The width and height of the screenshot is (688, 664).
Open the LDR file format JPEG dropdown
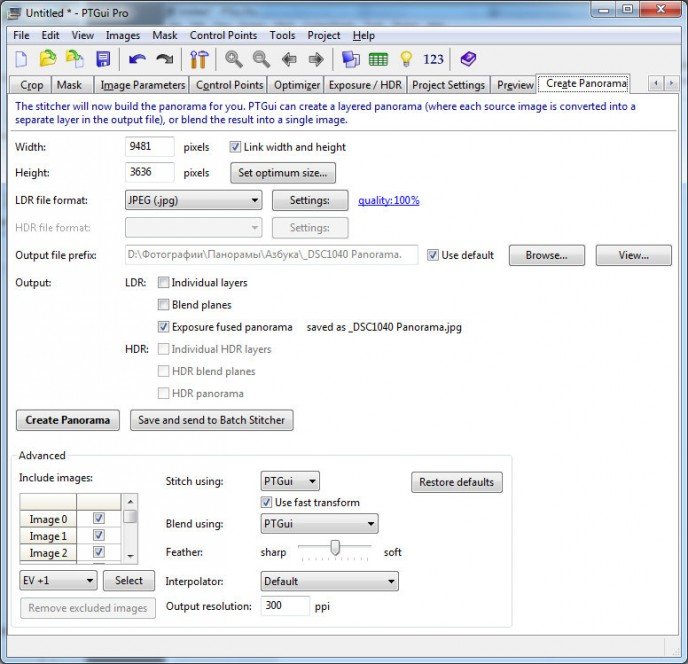(x=194, y=200)
